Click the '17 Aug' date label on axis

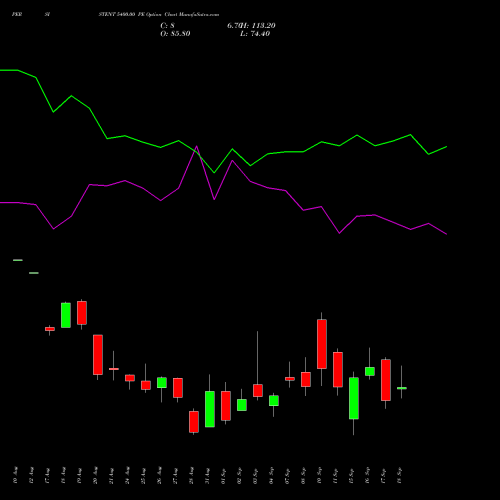click(48, 476)
